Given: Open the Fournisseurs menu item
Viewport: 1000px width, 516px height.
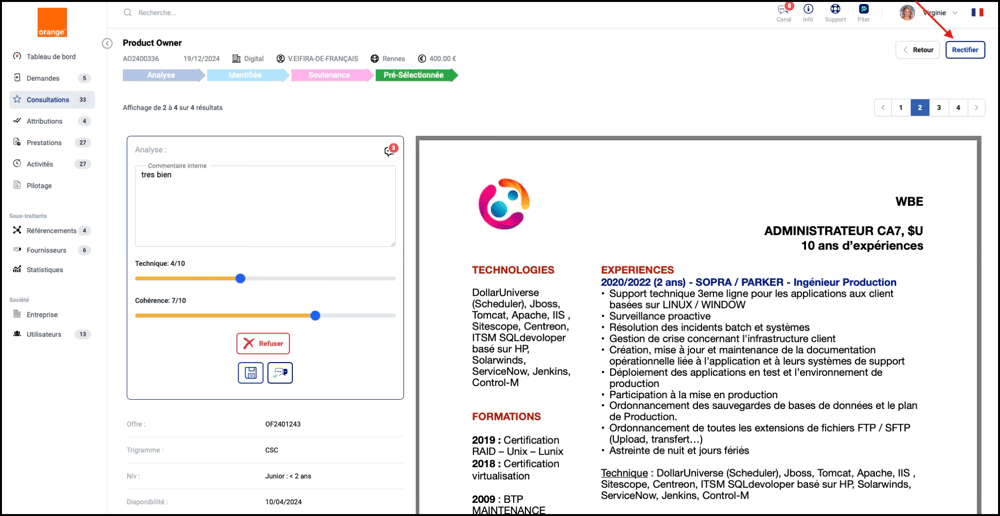Looking at the screenshot, I should coord(52,250).
